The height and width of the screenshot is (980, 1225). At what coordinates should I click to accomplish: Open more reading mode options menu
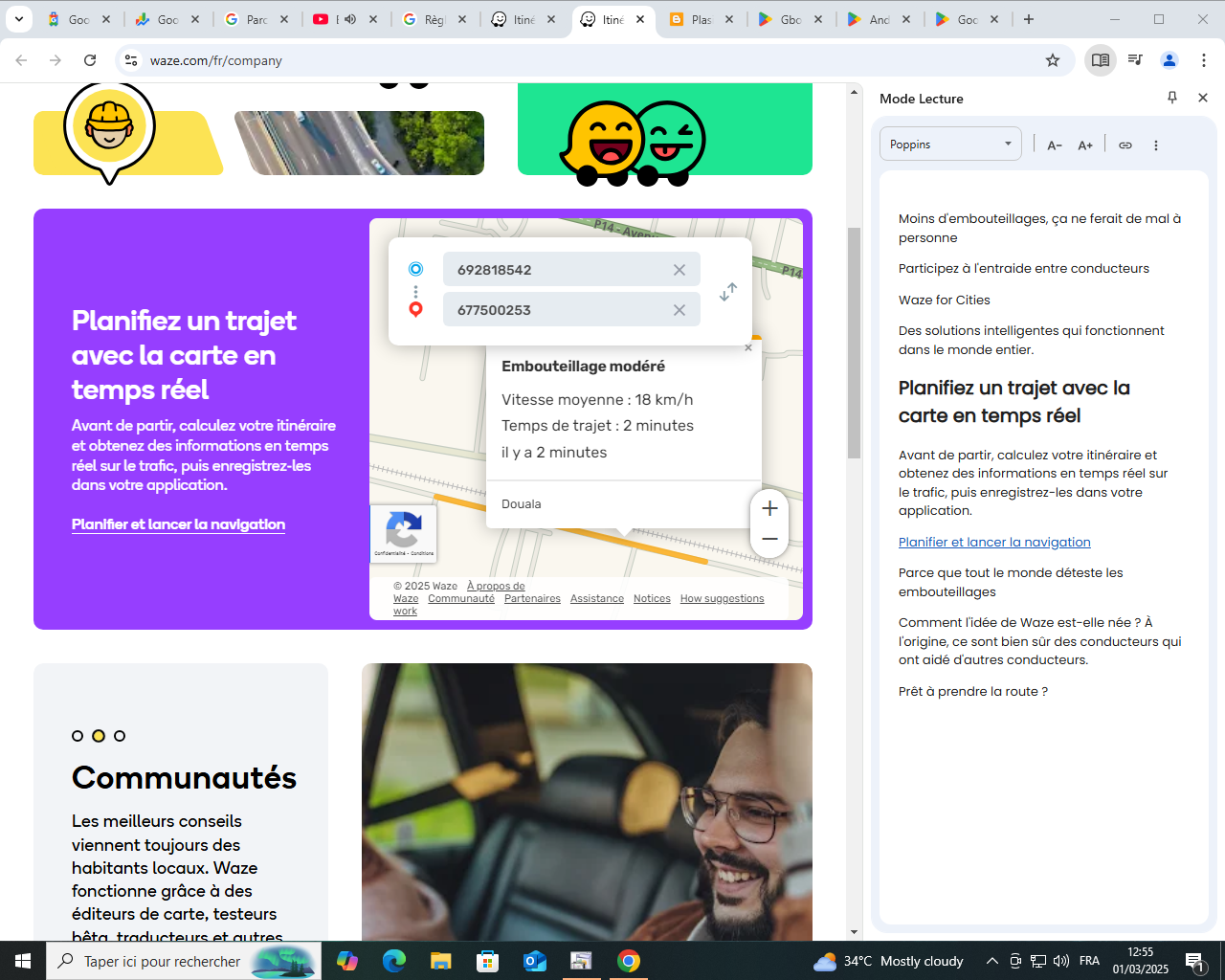(x=1156, y=145)
